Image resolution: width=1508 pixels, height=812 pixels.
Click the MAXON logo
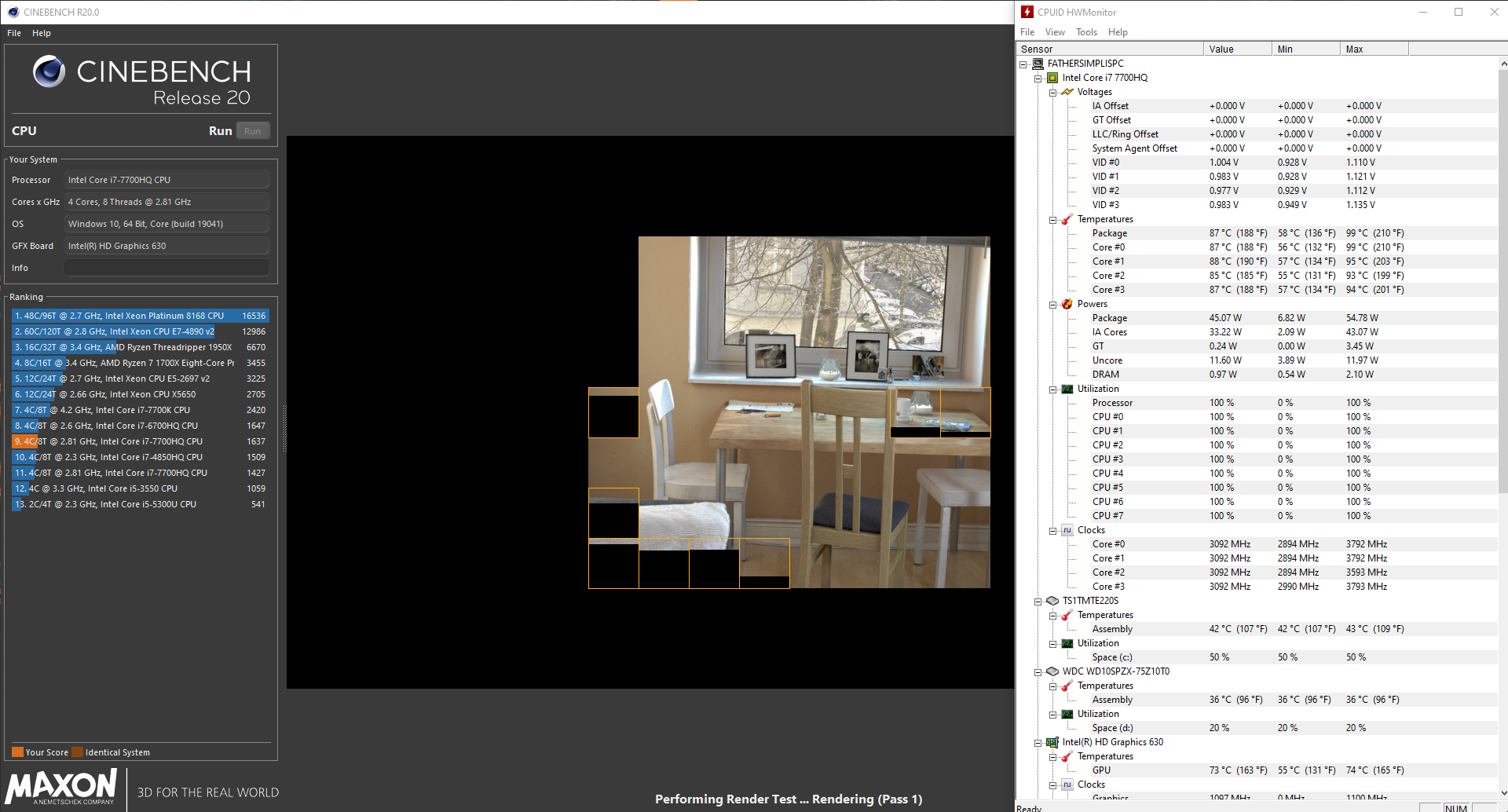click(61, 786)
